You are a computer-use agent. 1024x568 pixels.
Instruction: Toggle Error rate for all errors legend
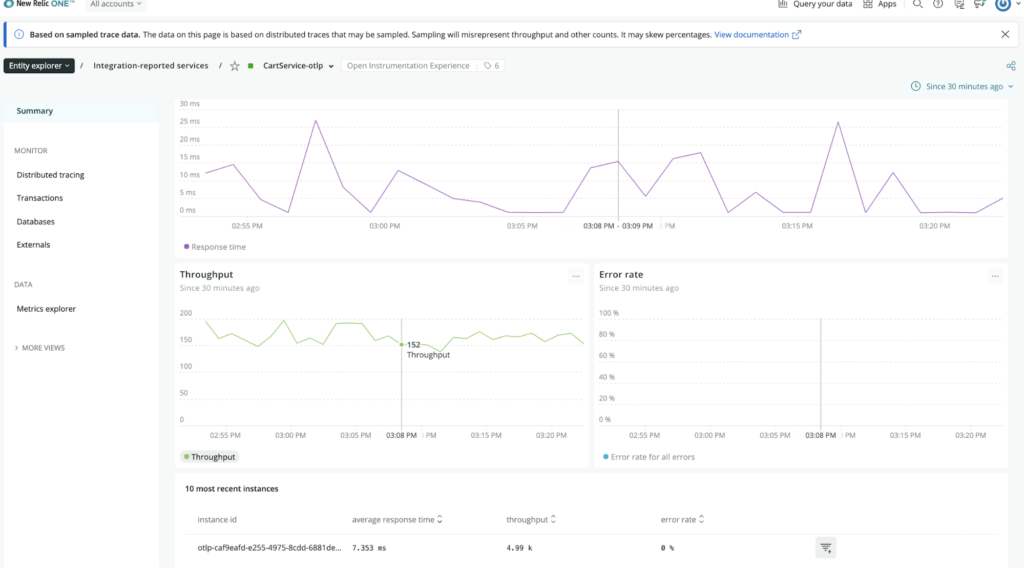point(649,457)
